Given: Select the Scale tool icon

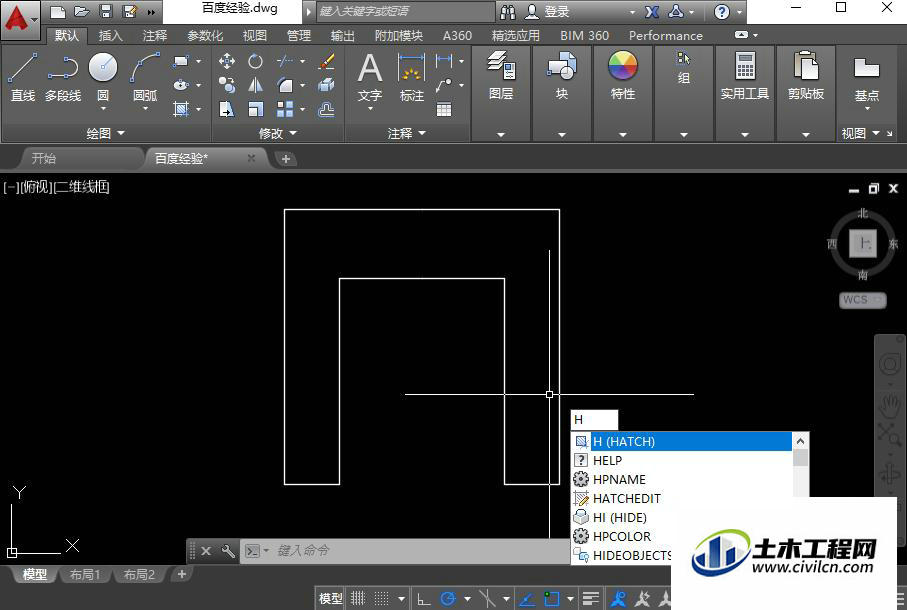Looking at the screenshot, I should click(255, 109).
